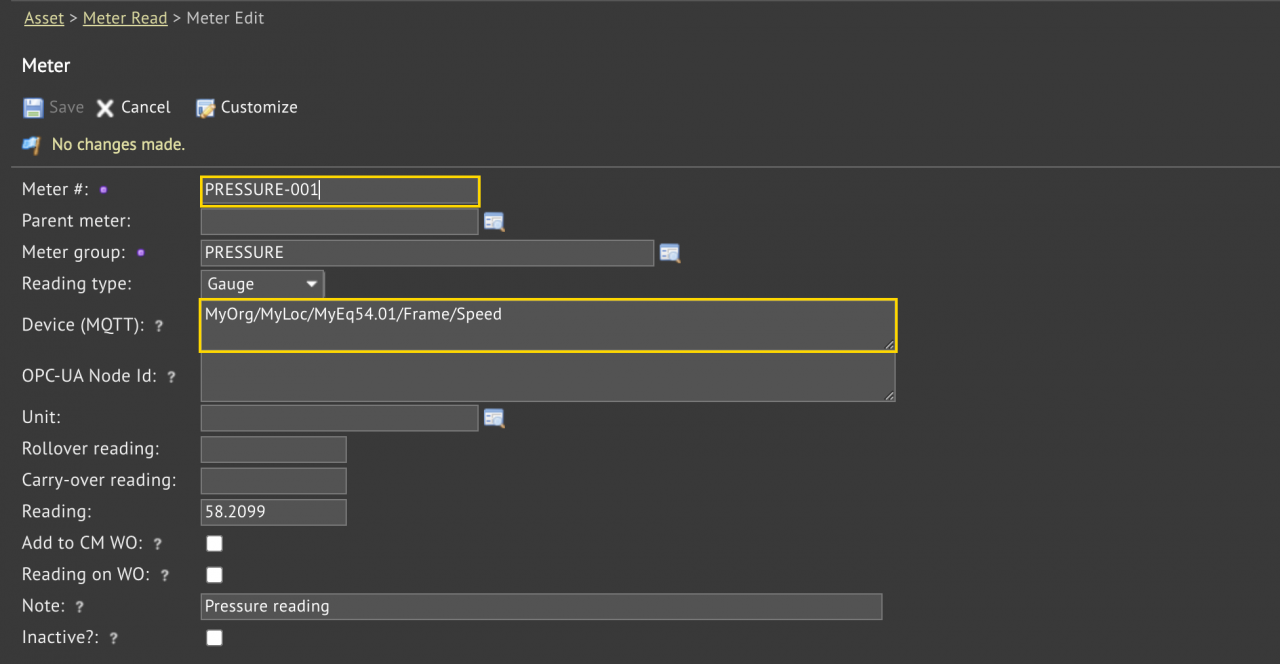This screenshot has height=664, width=1280.
Task: Click the Device (MQTT) help question mark
Action: (x=158, y=326)
